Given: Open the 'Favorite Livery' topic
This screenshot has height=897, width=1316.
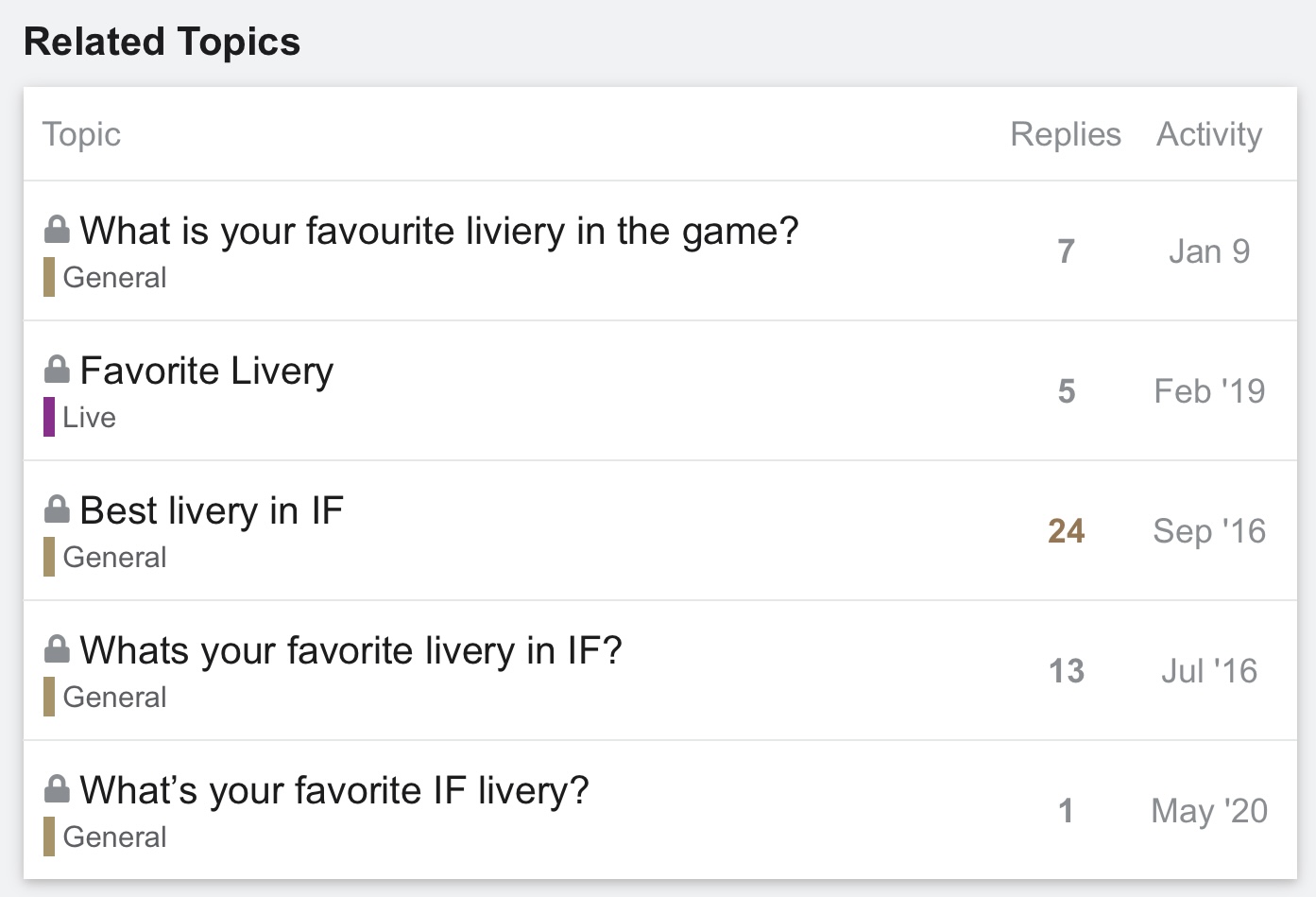Looking at the screenshot, I should coord(207,371).
